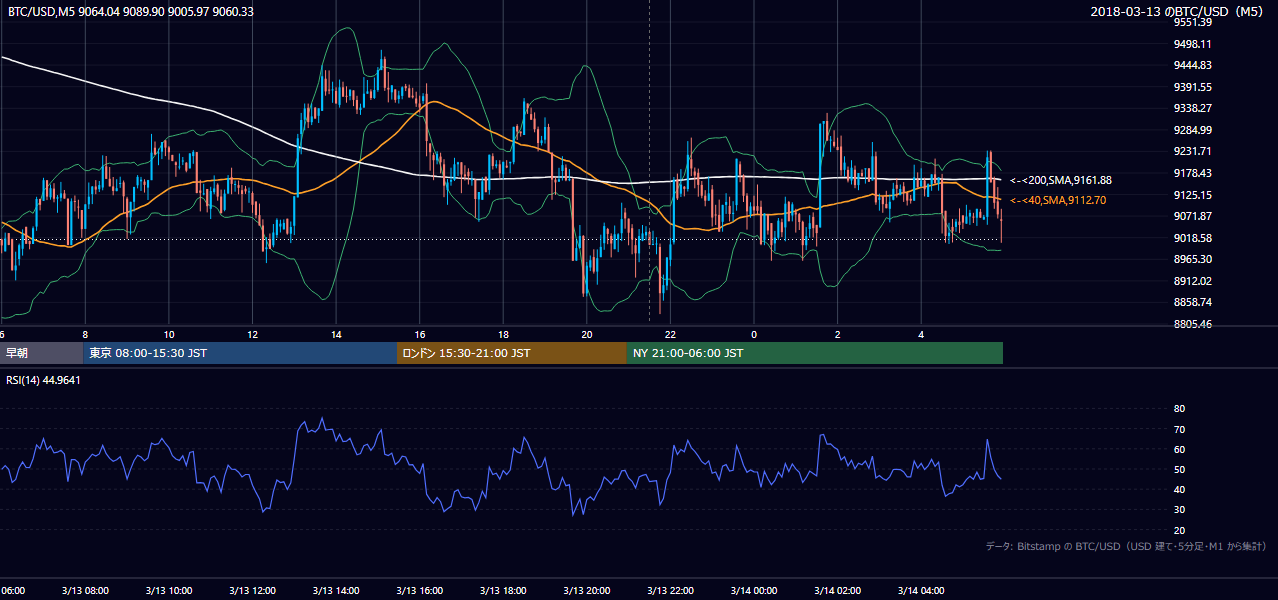
Task: Click price axis value 9338.27
Action: click(1193, 108)
